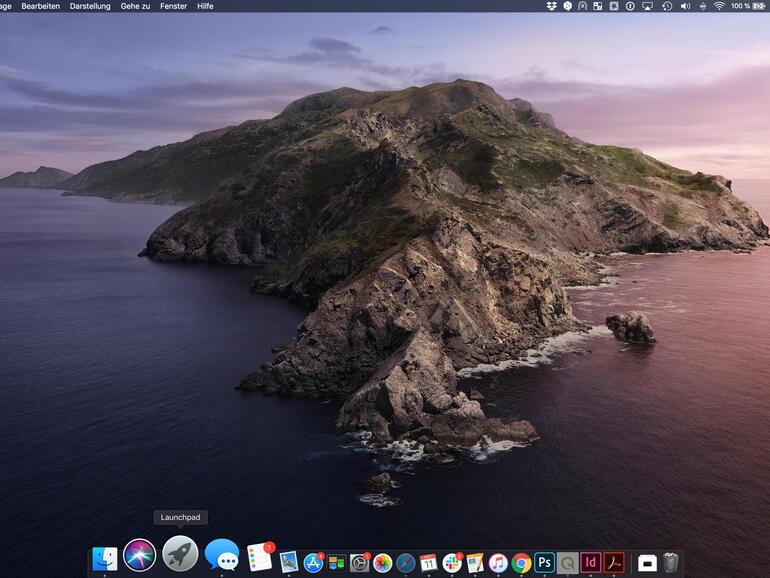Image resolution: width=770 pixels, height=578 pixels.
Task: Open Adobe Photoshop from dock
Action: click(544, 563)
